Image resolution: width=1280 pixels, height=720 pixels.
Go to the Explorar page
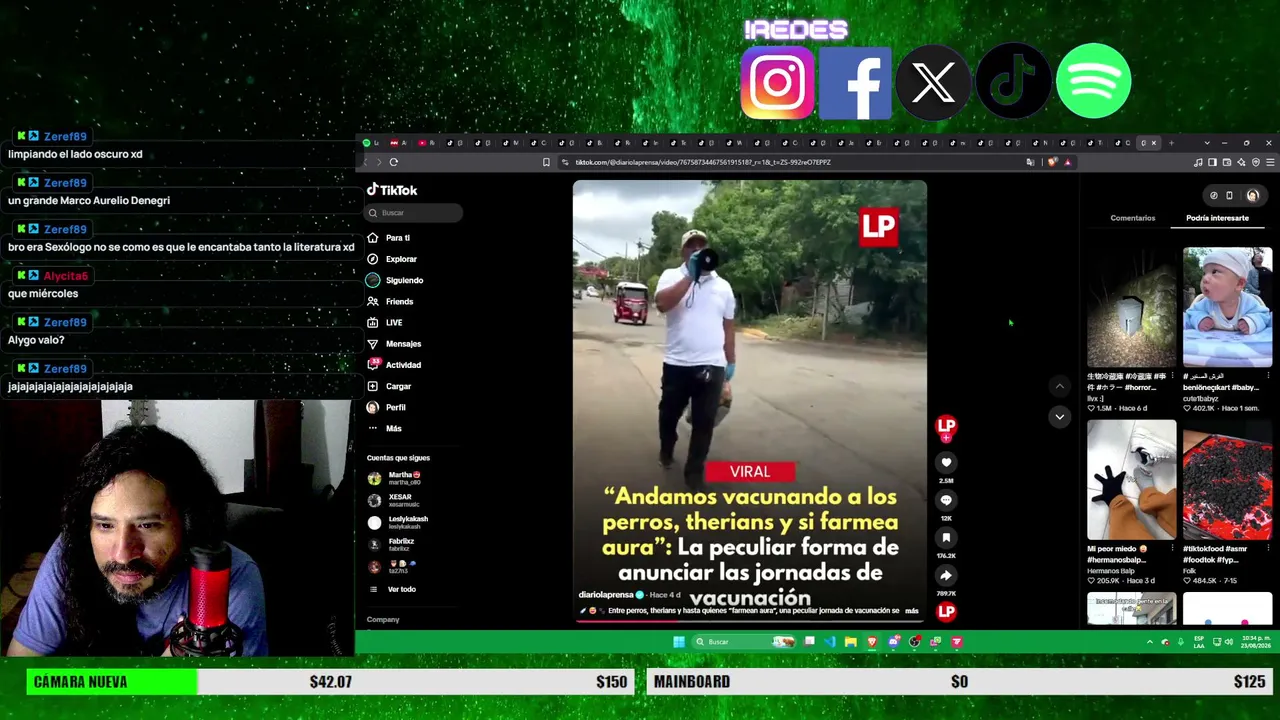392,259
